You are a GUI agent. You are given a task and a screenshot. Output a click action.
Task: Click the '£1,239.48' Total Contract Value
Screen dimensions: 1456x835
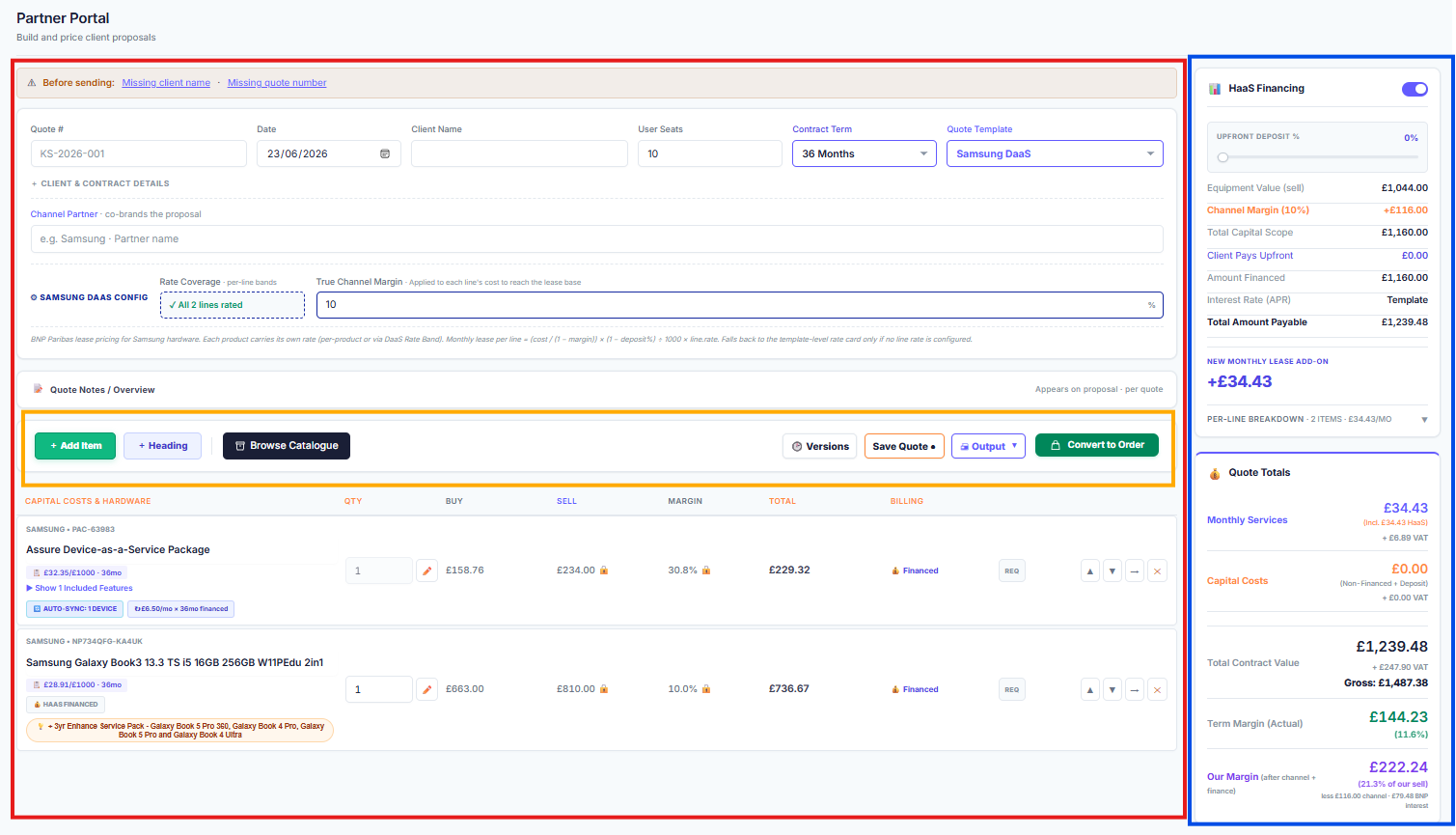coord(1391,647)
